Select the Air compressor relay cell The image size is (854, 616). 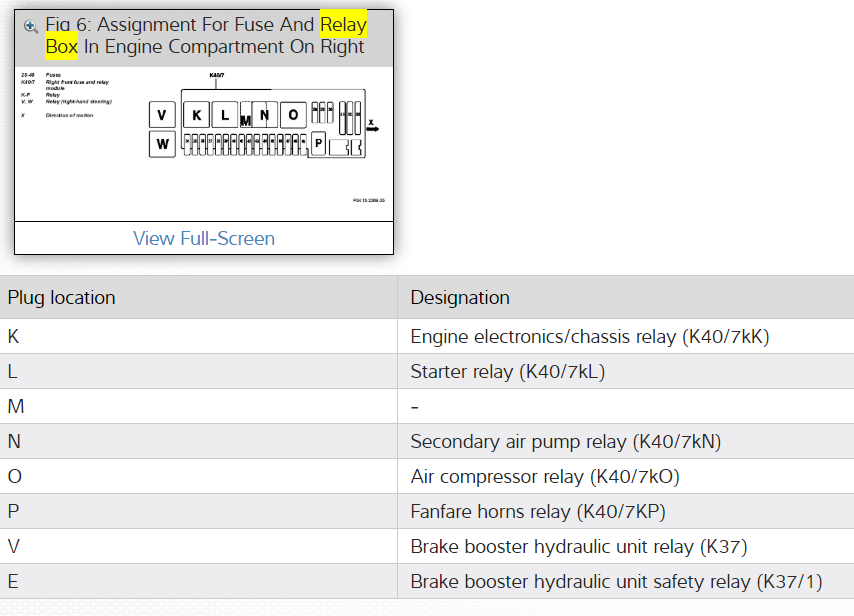coord(545,476)
